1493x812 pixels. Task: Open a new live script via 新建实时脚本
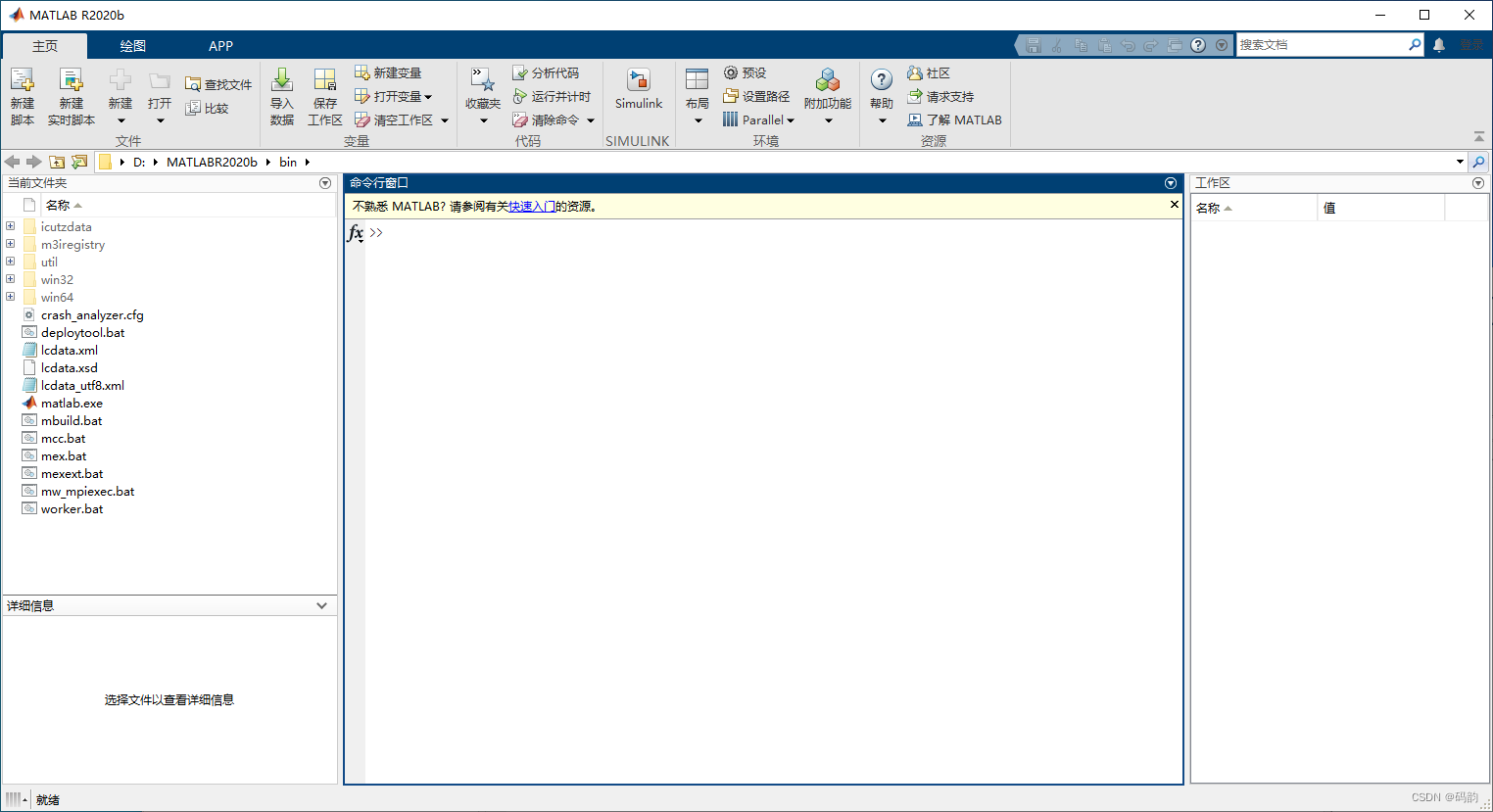coord(70,95)
